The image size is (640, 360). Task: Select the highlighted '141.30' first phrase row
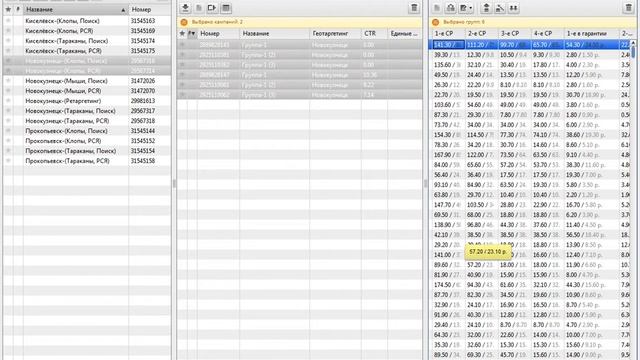coord(531,44)
